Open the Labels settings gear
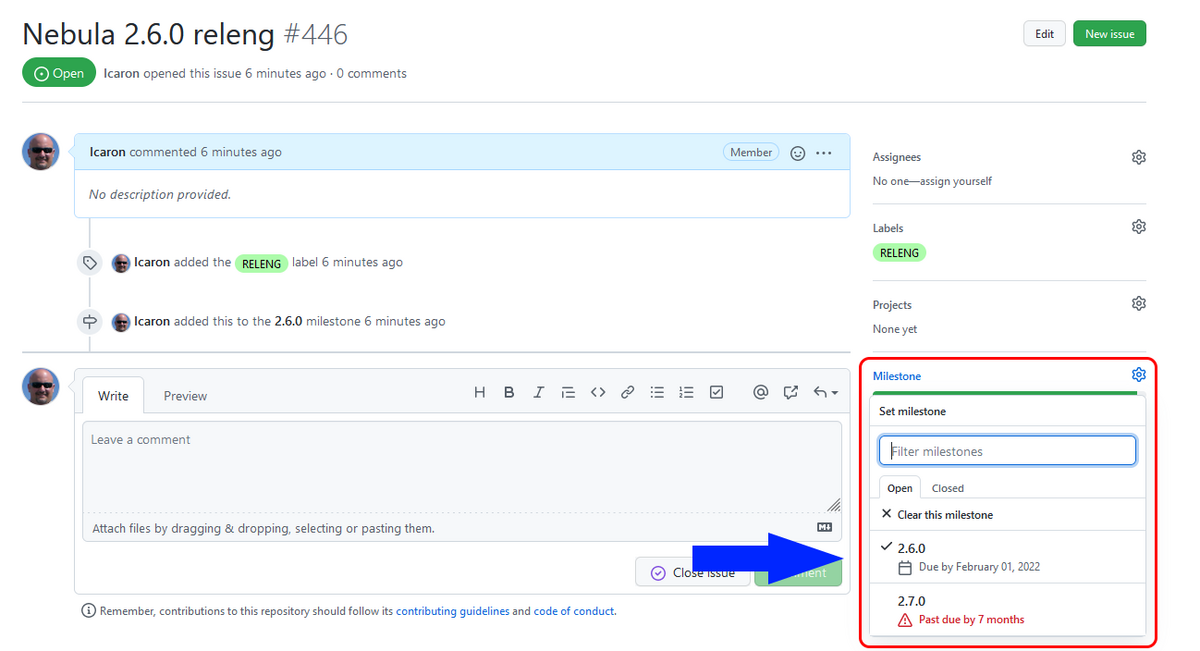The width and height of the screenshot is (1200, 651). pyautogui.click(x=1138, y=226)
